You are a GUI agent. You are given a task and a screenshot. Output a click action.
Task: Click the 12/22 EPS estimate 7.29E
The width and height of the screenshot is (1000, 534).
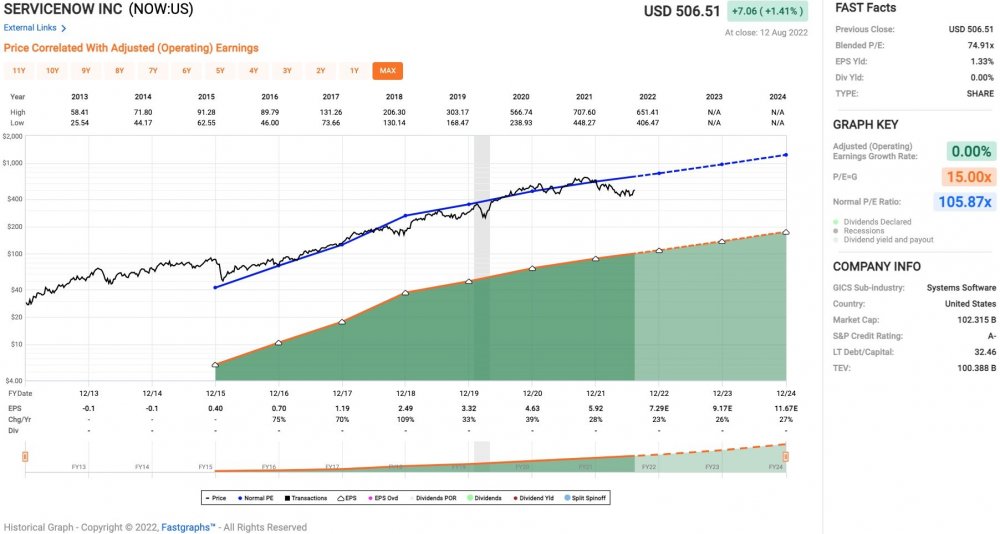click(659, 408)
